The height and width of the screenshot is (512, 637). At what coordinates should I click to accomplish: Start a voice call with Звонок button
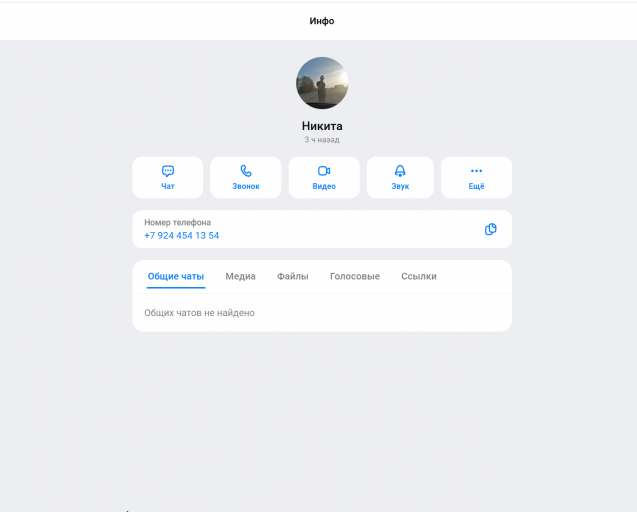[246, 178]
